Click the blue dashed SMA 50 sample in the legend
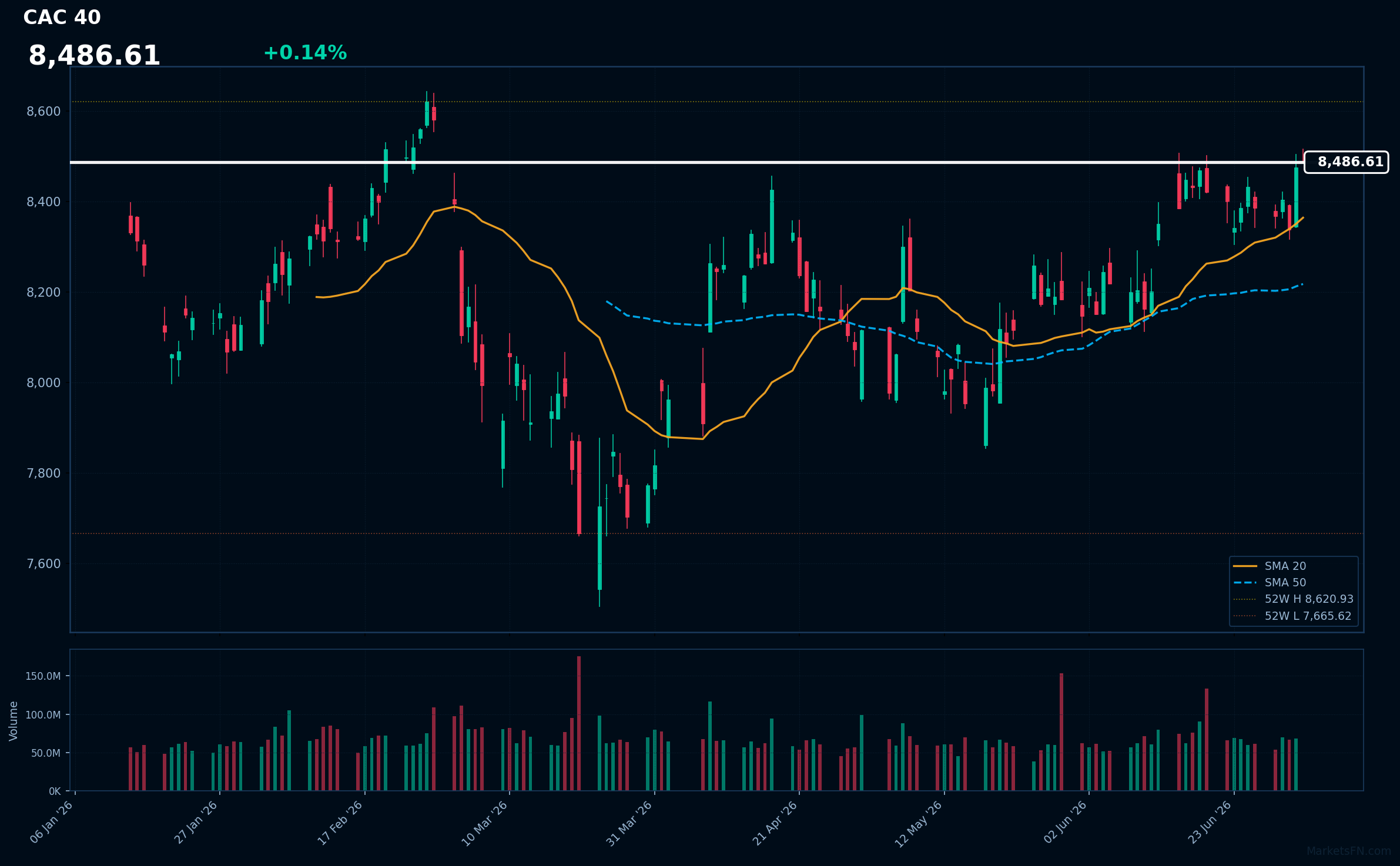This screenshot has width=1400, height=866. click(1245, 583)
